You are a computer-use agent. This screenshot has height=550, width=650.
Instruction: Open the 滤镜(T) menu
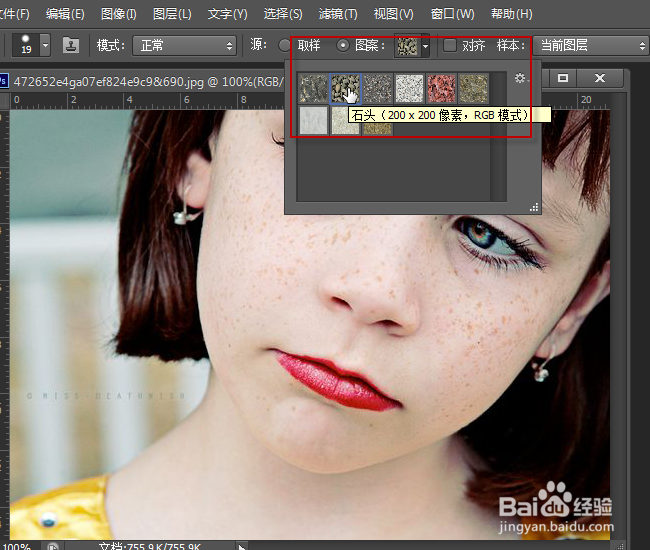pyautogui.click(x=338, y=14)
